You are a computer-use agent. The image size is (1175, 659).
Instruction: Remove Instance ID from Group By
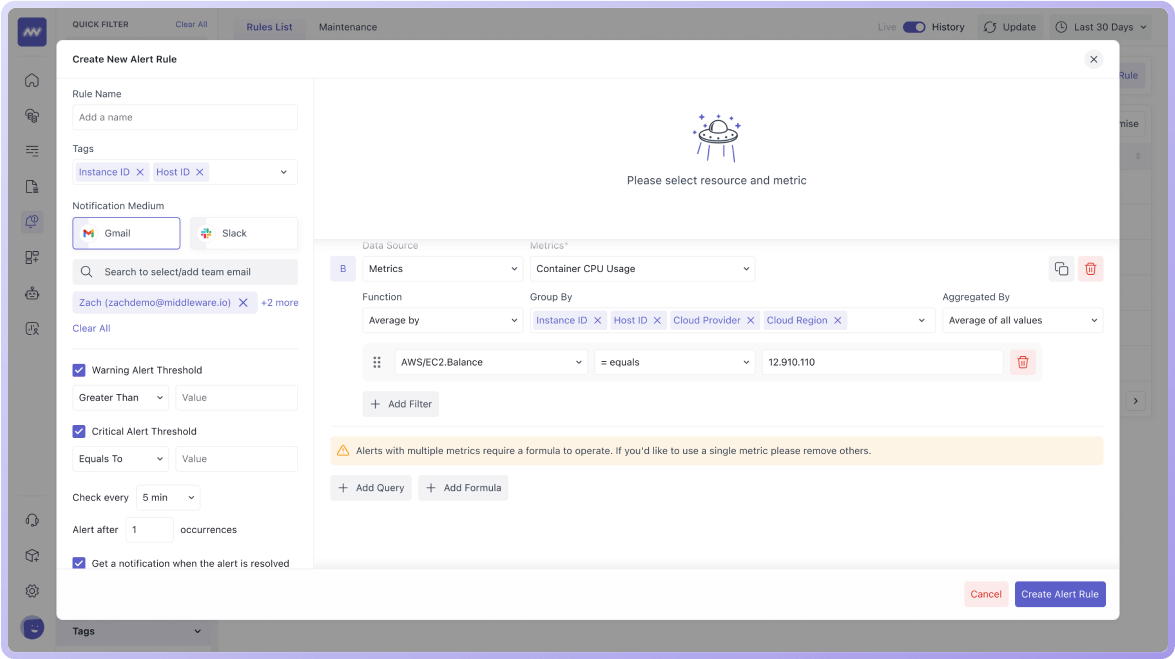point(597,320)
